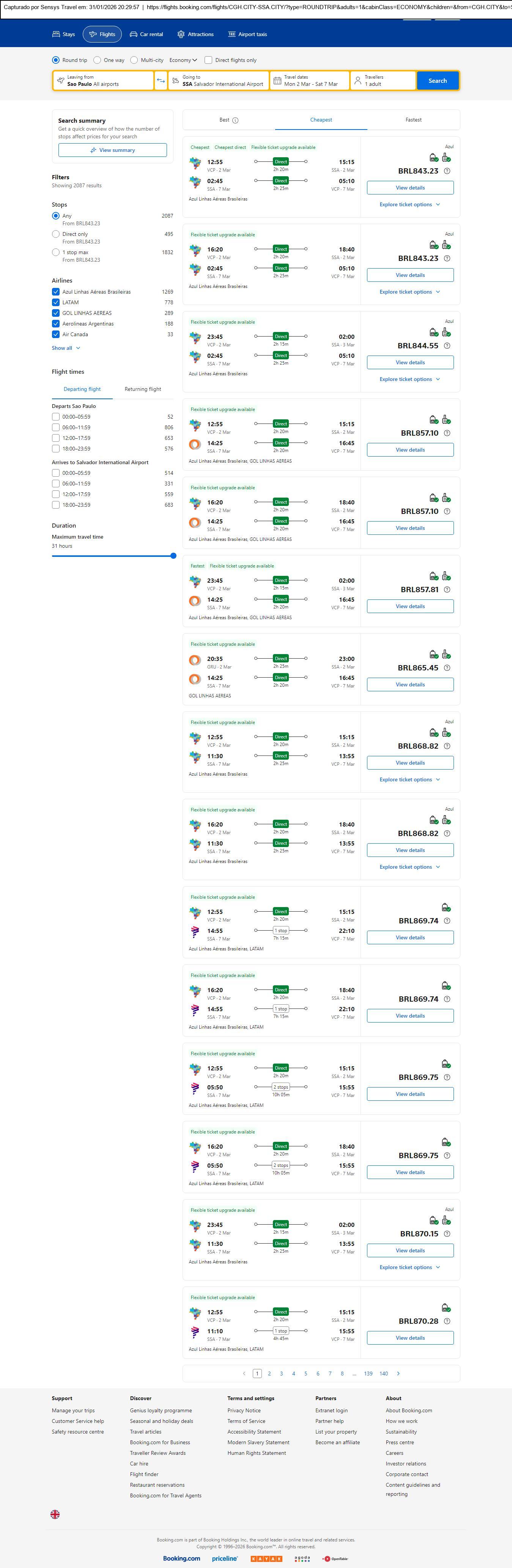
Task: Click the next page arrow in pagination
Action: point(398,1373)
